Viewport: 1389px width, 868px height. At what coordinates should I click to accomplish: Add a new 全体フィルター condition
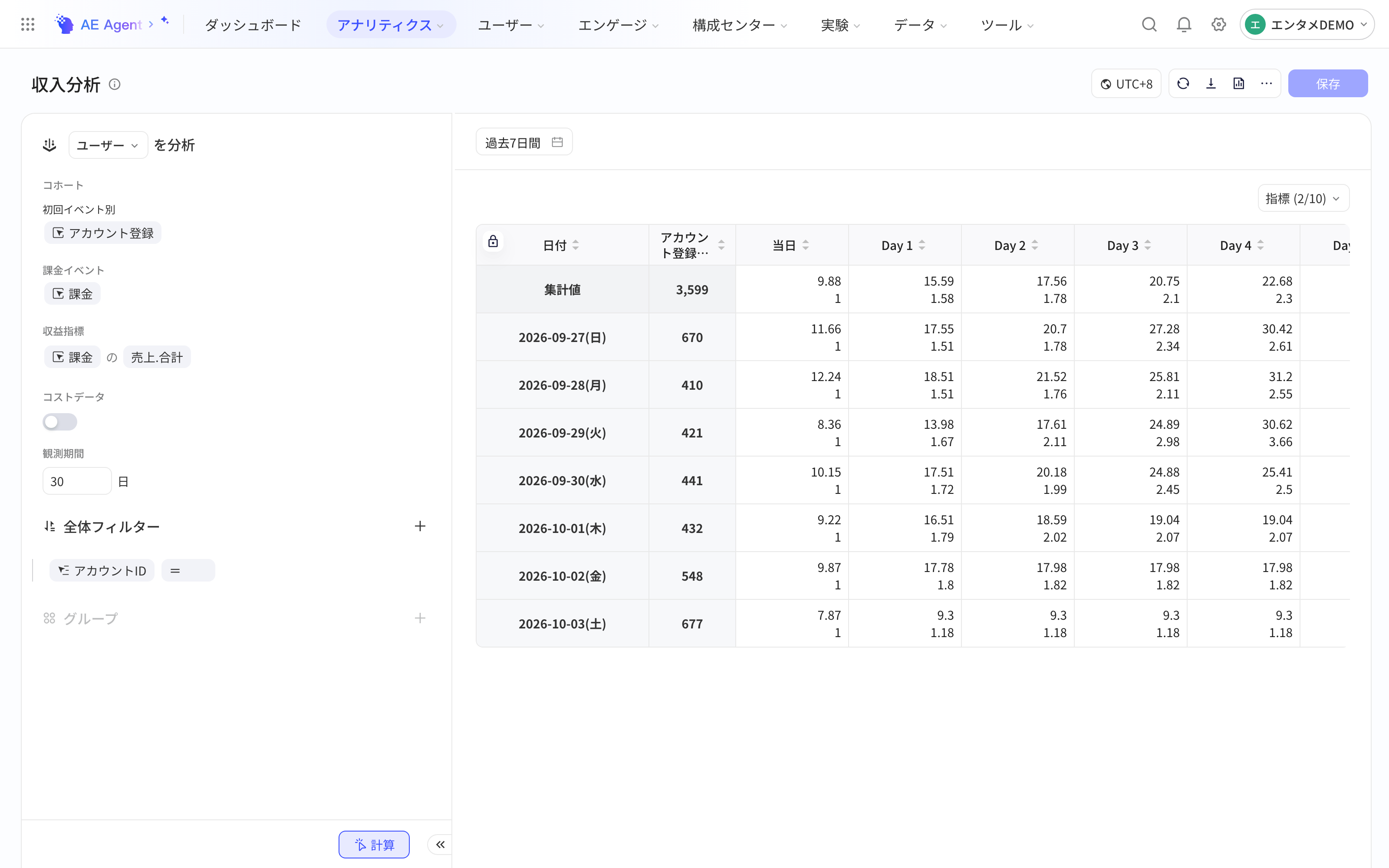click(x=420, y=526)
